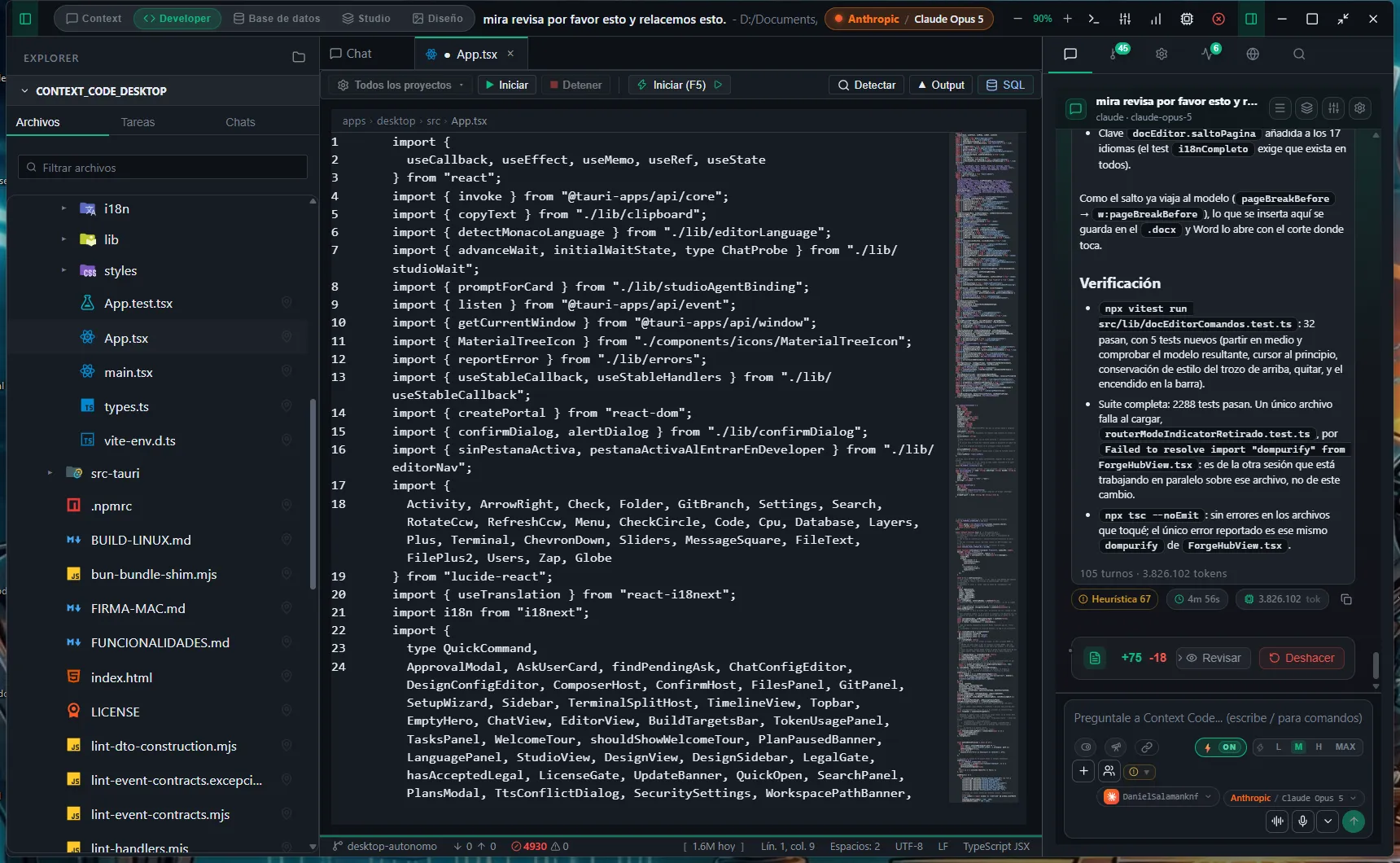Select the H effort level
Viewport: 1400px width, 863px height.
1319,747
